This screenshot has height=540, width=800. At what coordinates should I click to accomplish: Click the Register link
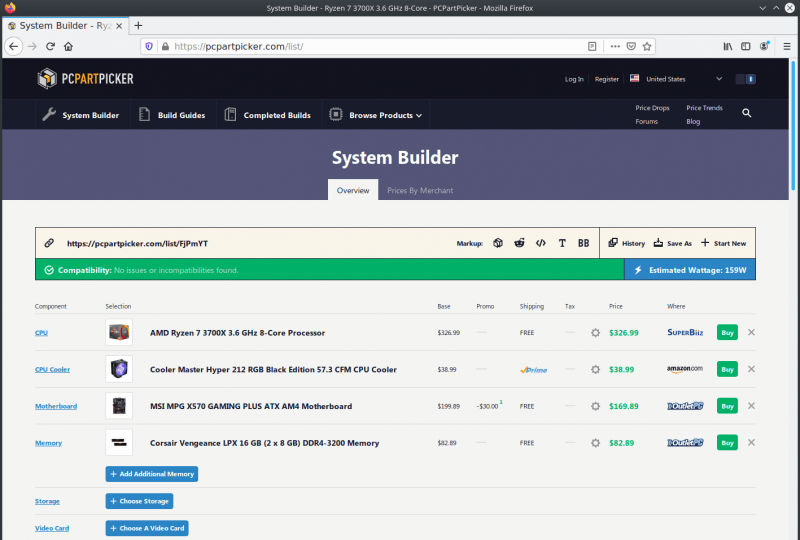[x=607, y=79]
